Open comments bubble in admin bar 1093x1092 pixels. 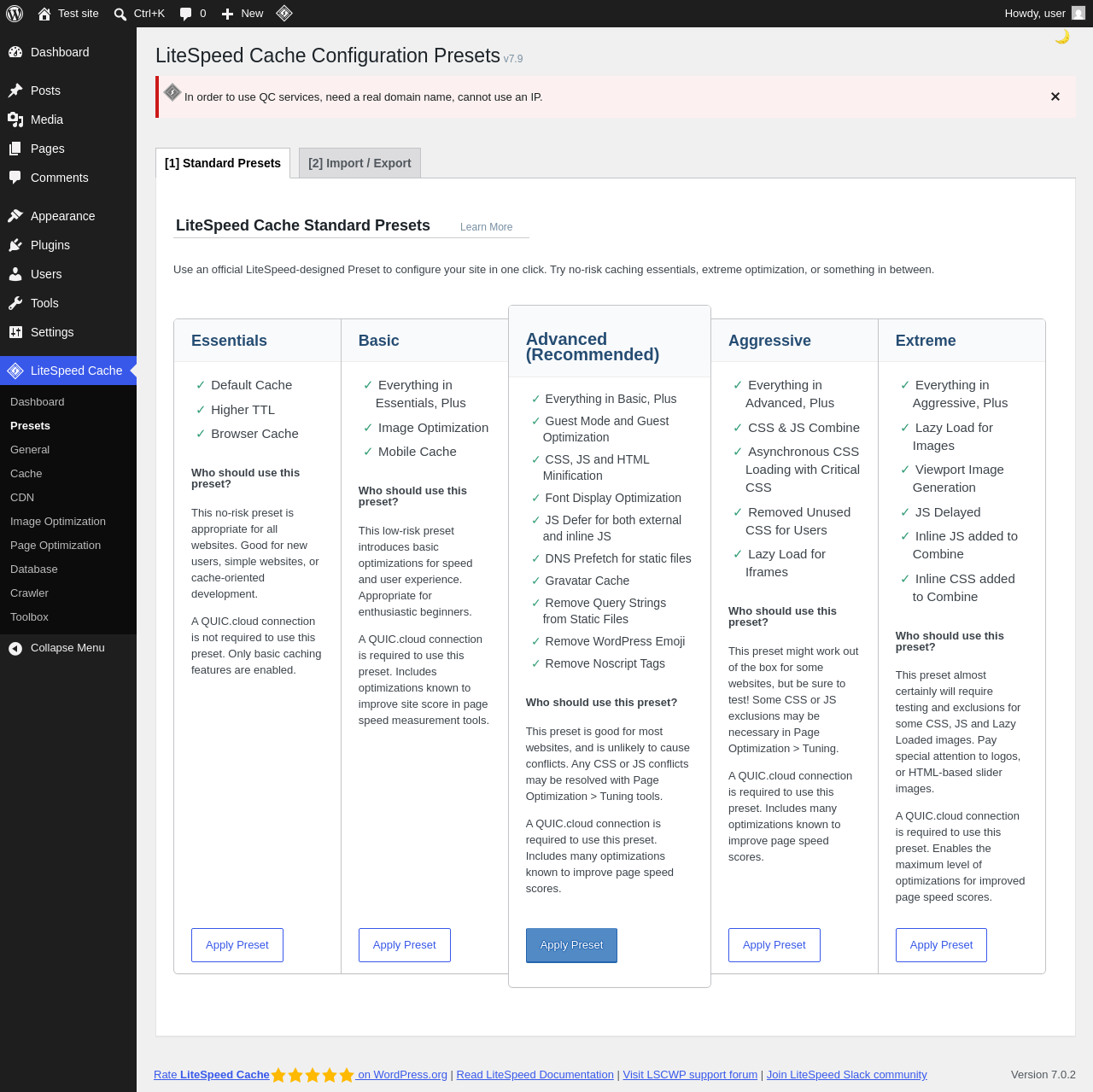(185, 14)
